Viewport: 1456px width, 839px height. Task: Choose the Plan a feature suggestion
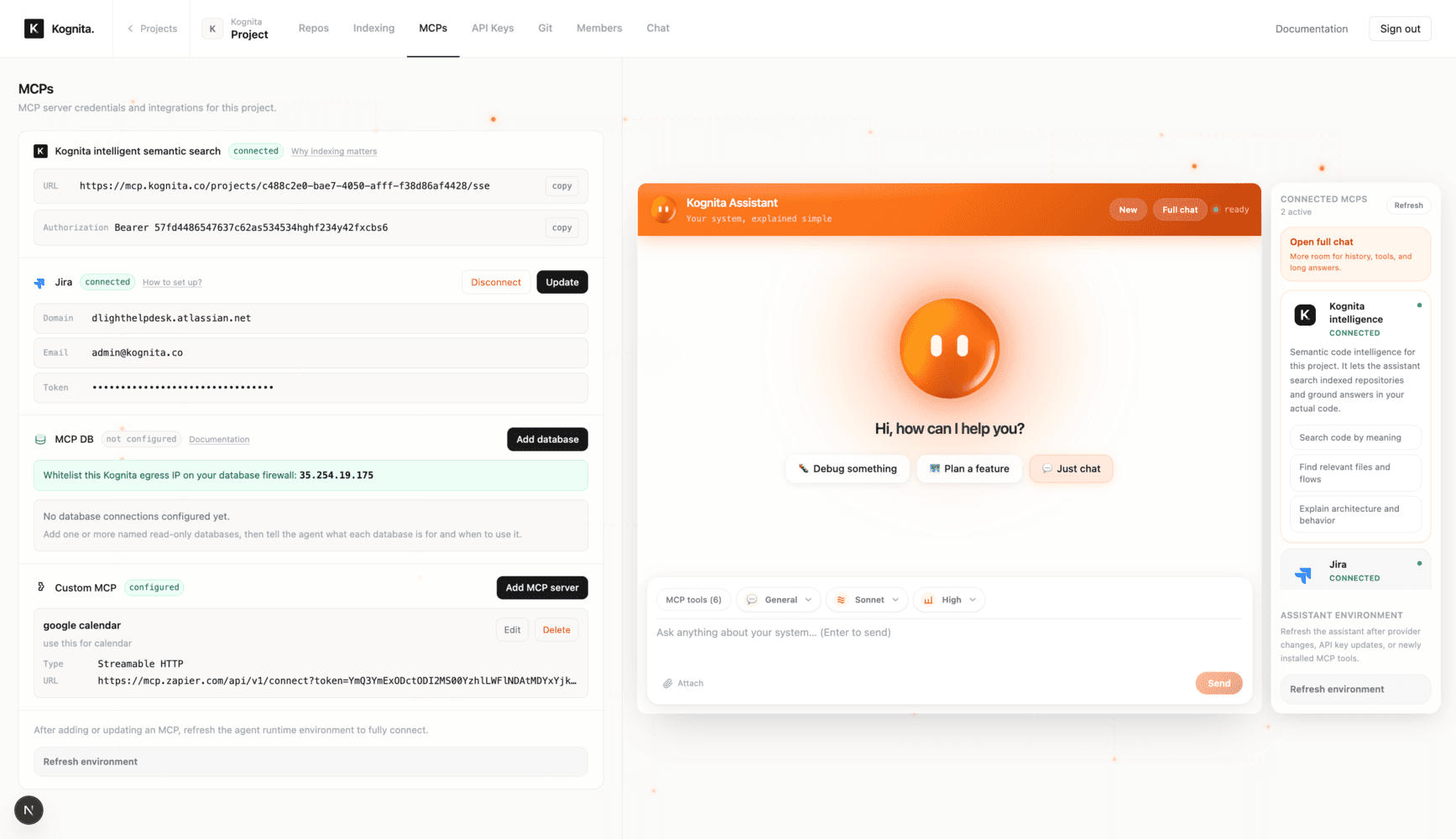[x=969, y=469]
